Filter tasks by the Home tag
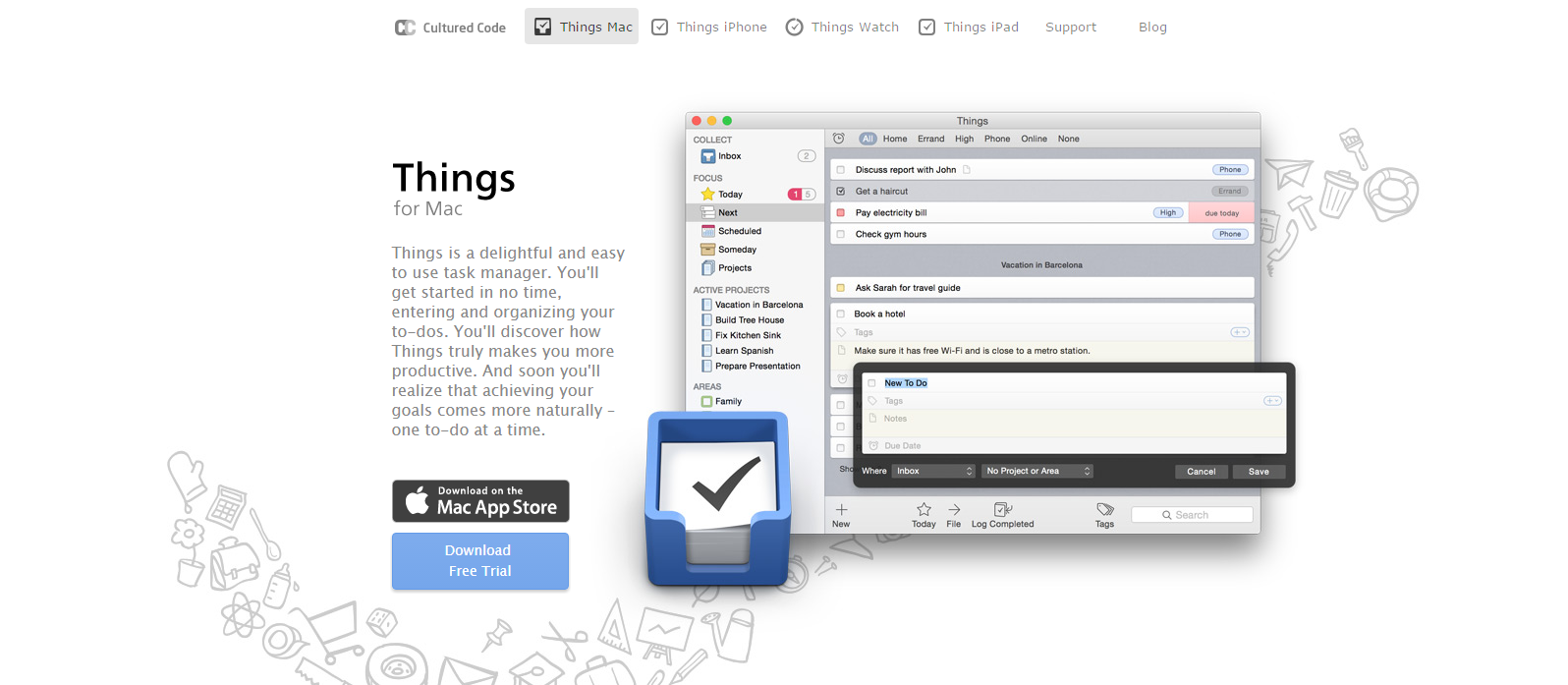The width and height of the screenshot is (1568, 685). [895, 139]
